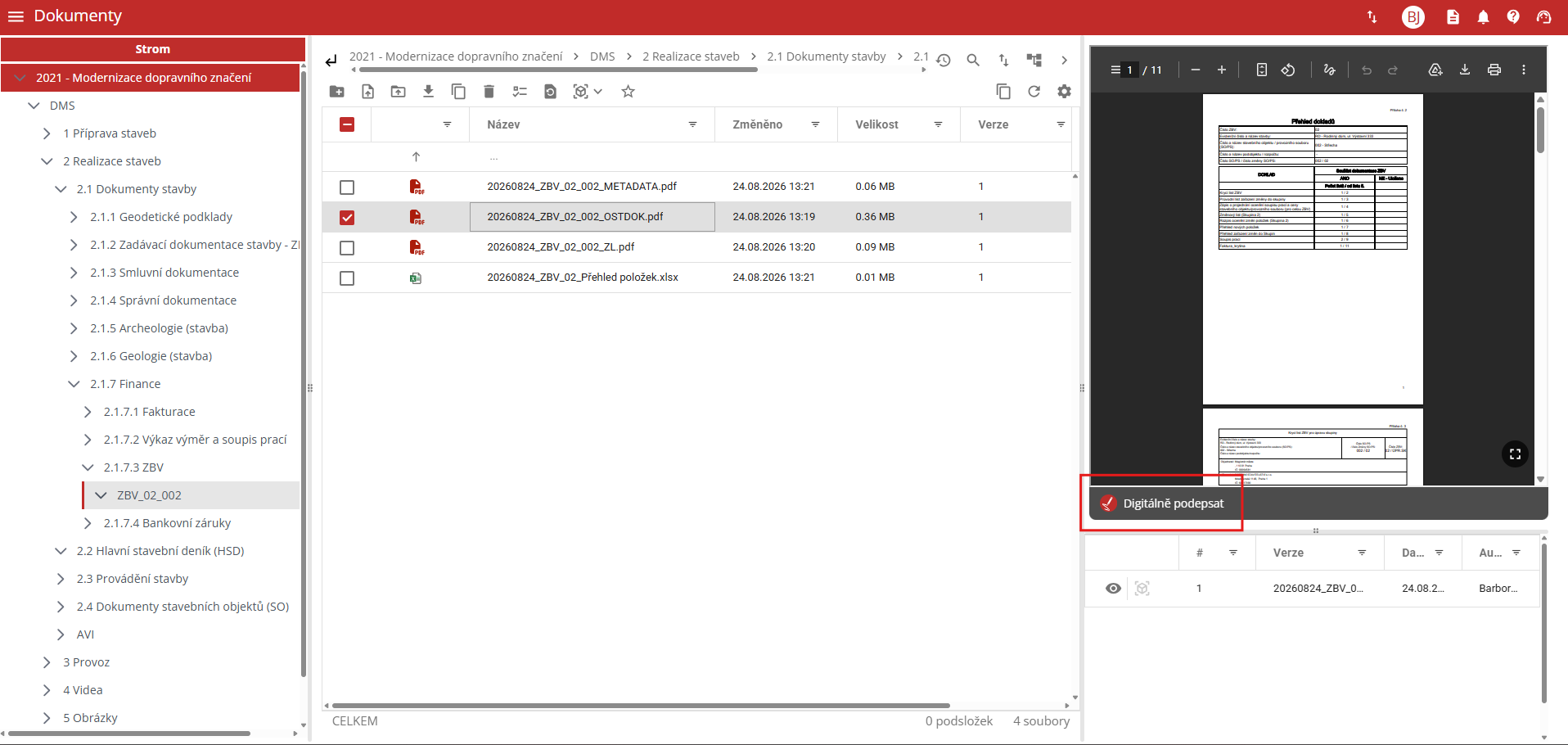Click the upload folder icon
This screenshot has width=1568, height=745.
[x=398, y=92]
